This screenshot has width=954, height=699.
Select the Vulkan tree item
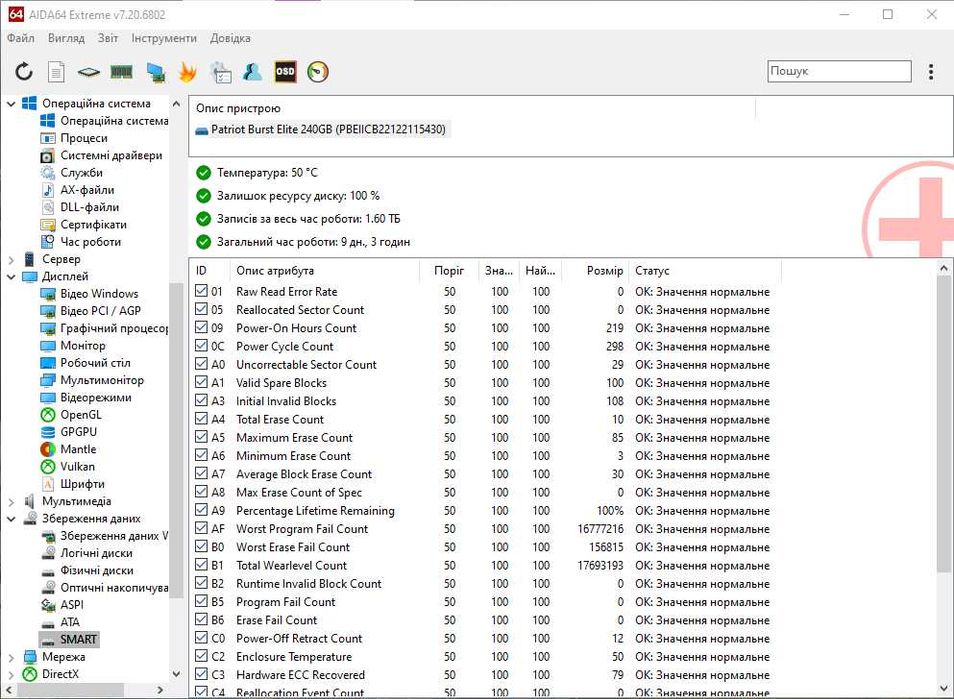(x=77, y=467)
